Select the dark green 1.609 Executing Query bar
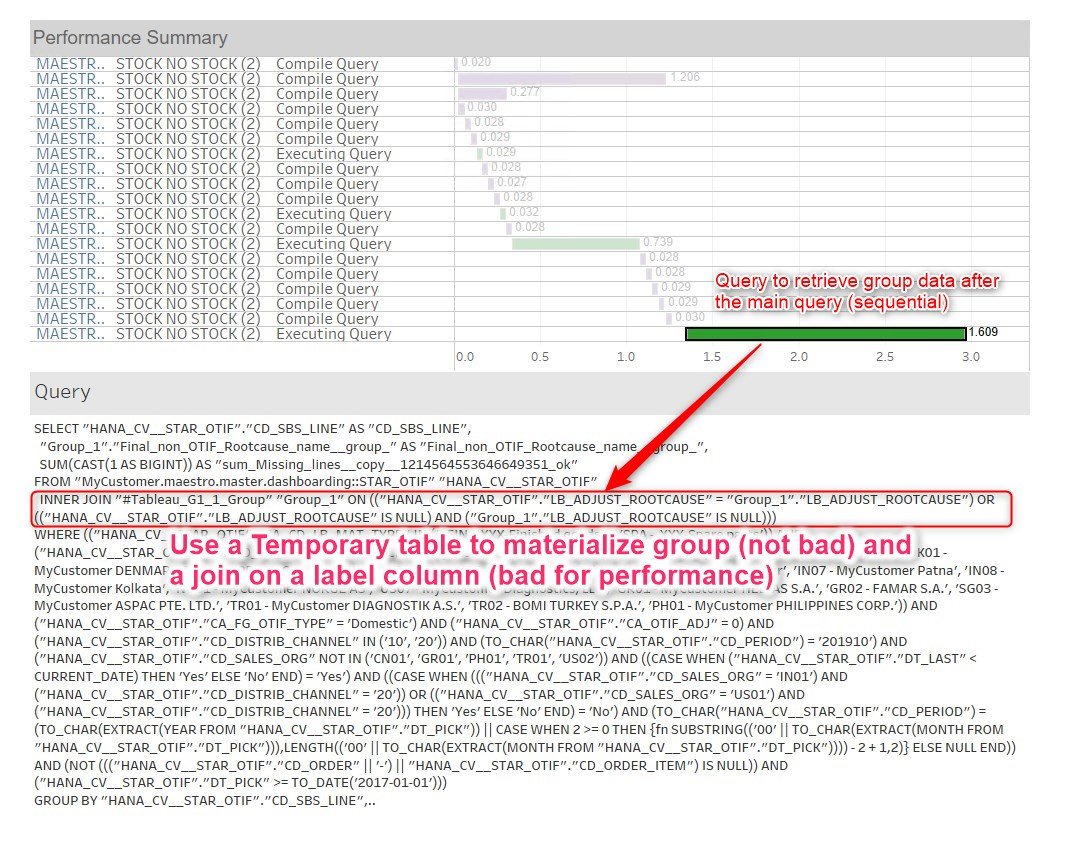Image resolution: width=1066 pixels, height=849 pixels. tap(825, 334)
